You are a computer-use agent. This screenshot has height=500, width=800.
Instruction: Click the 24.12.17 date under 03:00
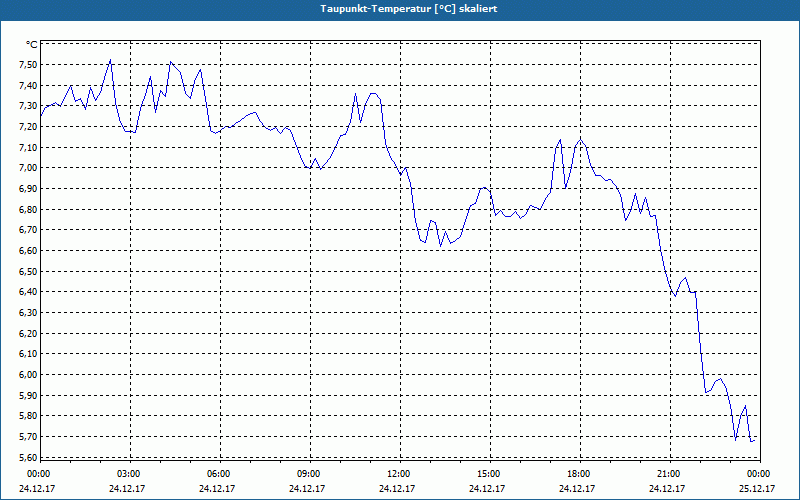127,488
